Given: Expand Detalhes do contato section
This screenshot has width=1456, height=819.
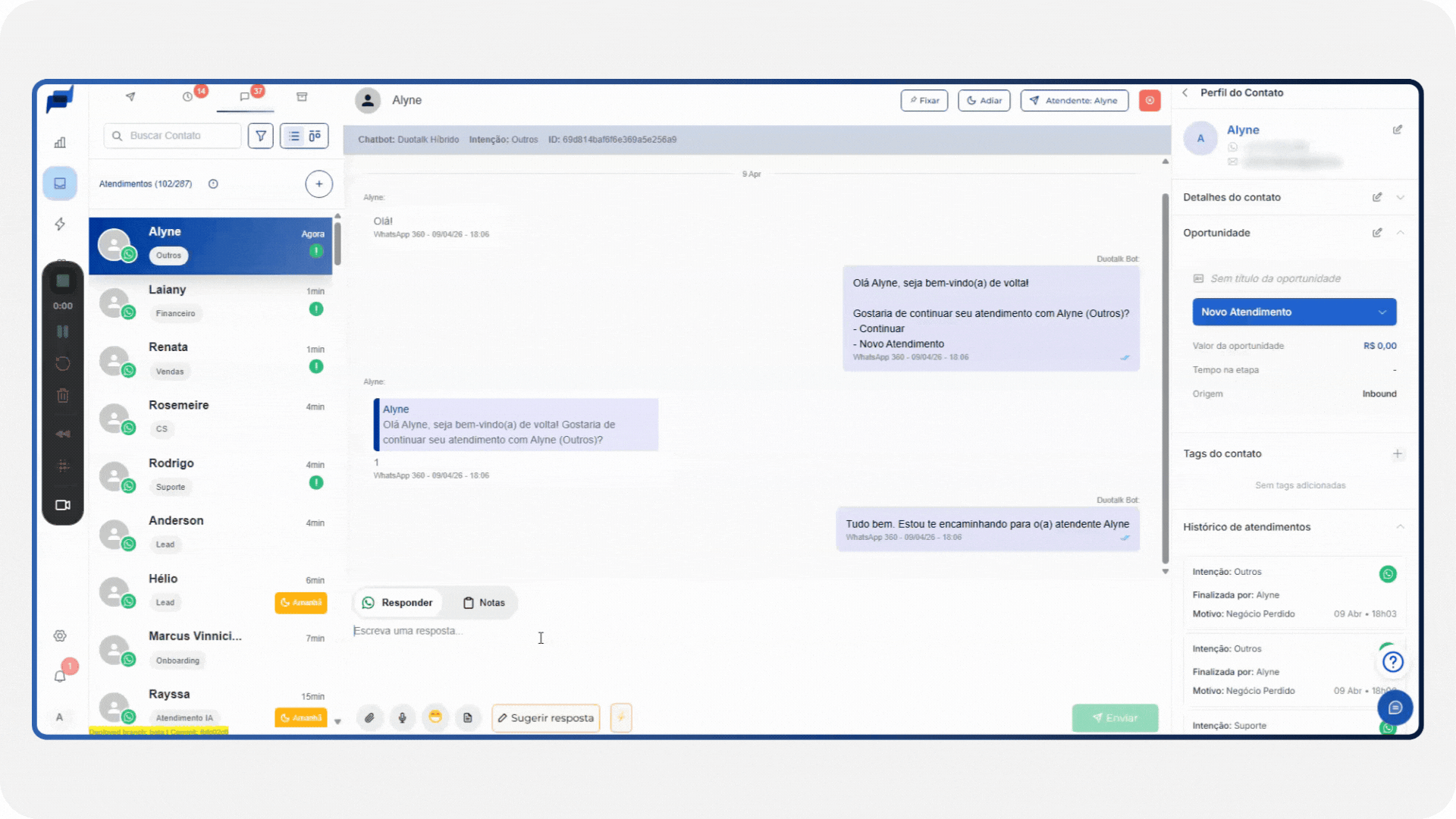Looking at the screenshot, I should click(x=1400, y=197).
